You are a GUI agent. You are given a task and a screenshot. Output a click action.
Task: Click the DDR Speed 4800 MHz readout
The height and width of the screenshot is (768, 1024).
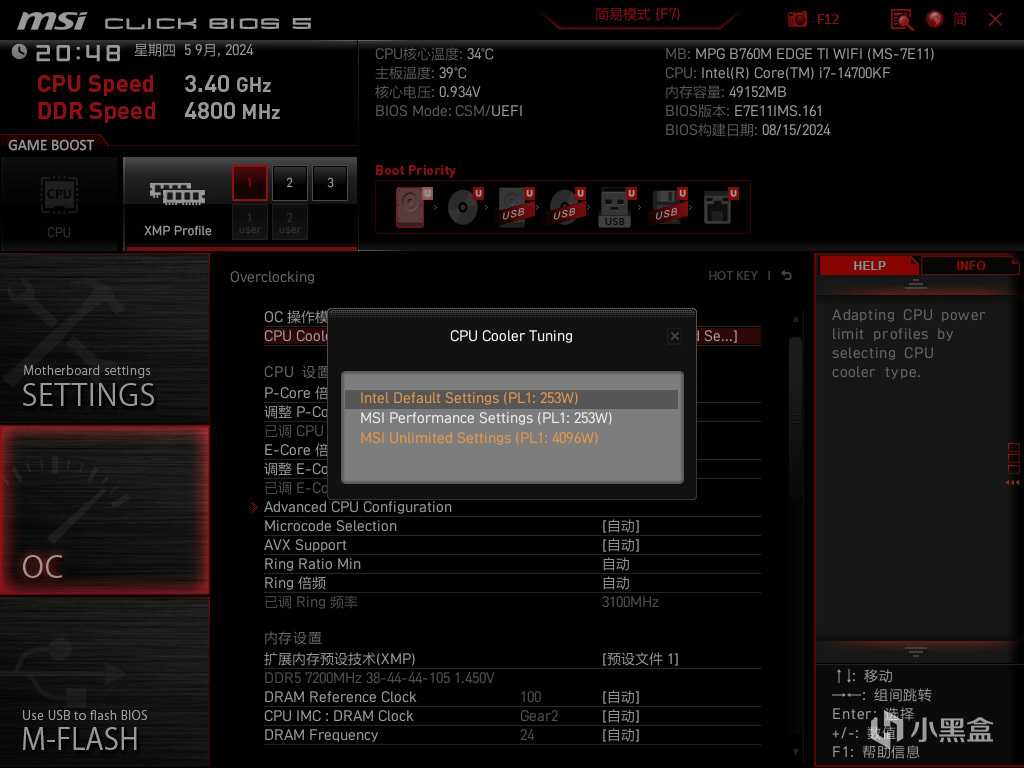point(159,111)
